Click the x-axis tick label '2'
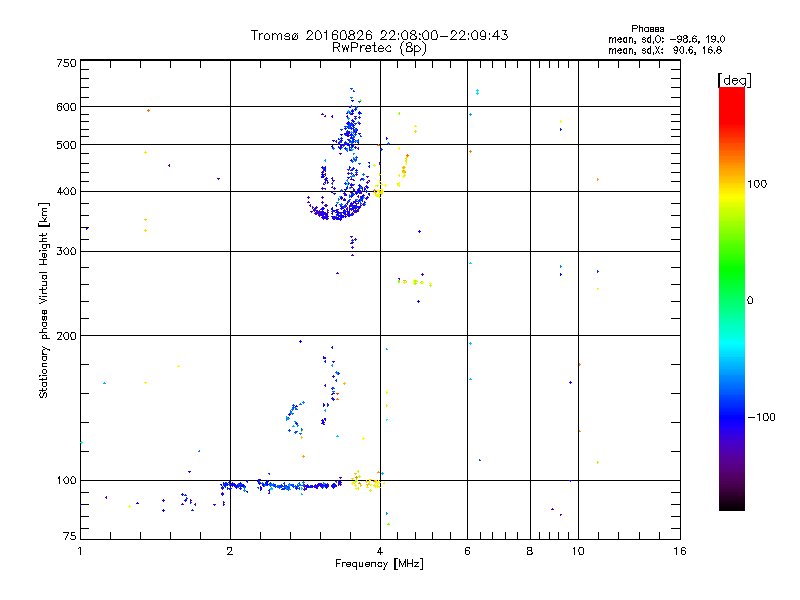 (230, 551)
